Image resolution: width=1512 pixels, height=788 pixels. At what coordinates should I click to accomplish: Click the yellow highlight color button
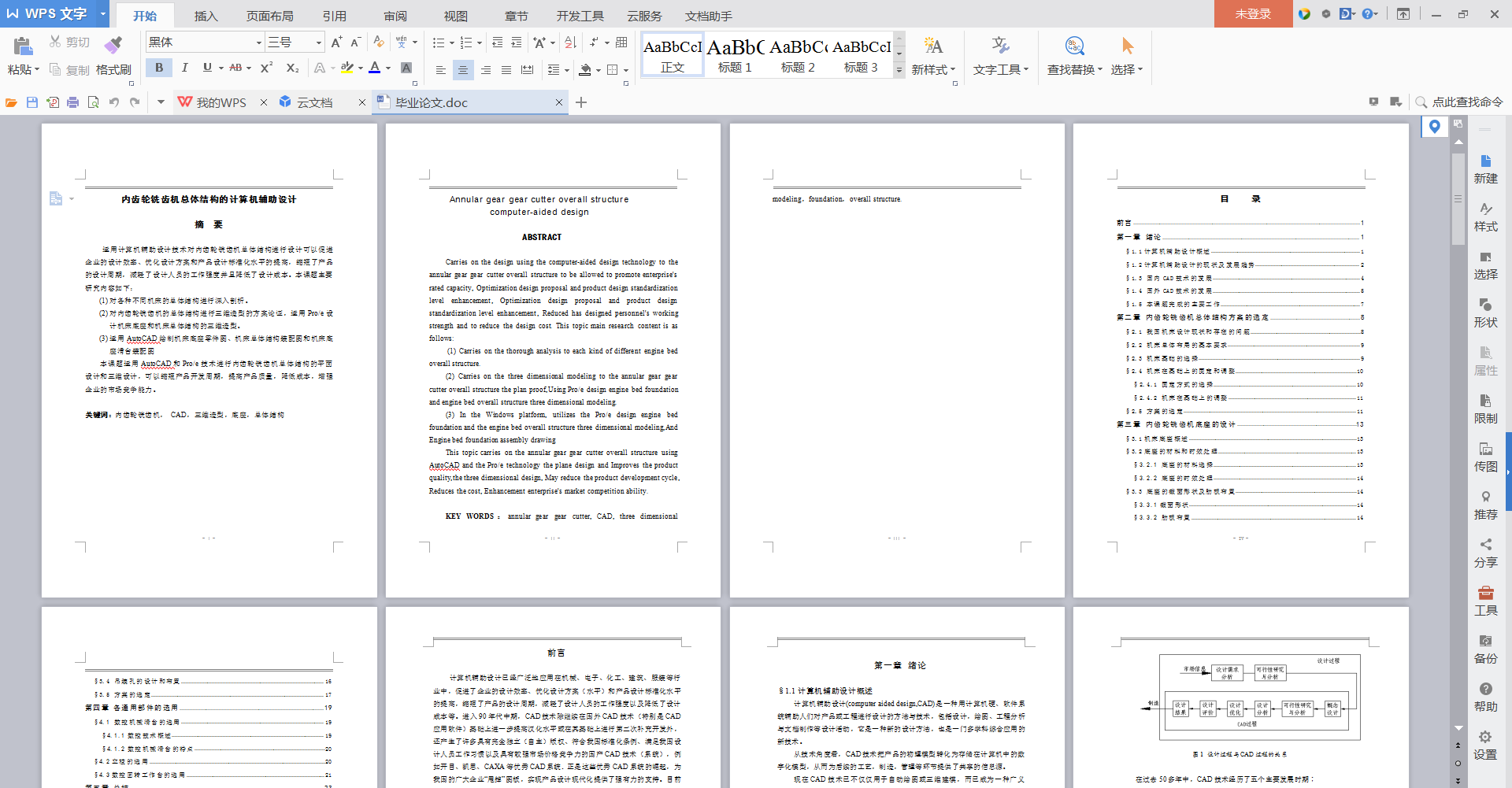coord(347,68)
